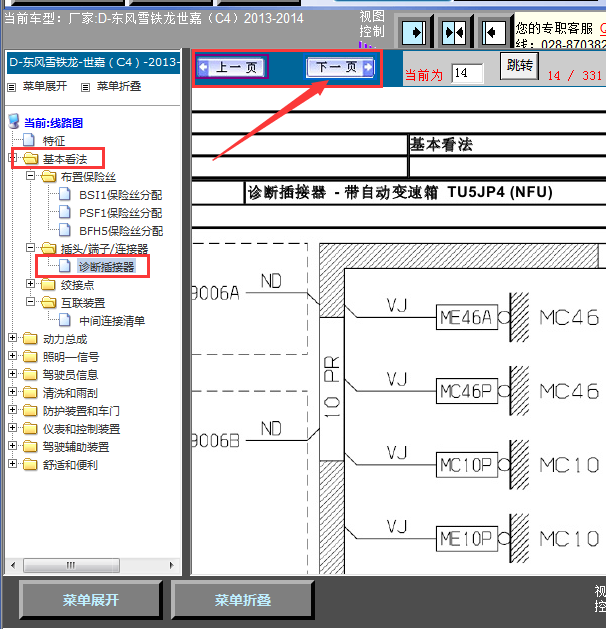This screenshot has width=606, height=629.
Task: Click the 驾驶员信息 folder icon
Action: pos(30,374)
